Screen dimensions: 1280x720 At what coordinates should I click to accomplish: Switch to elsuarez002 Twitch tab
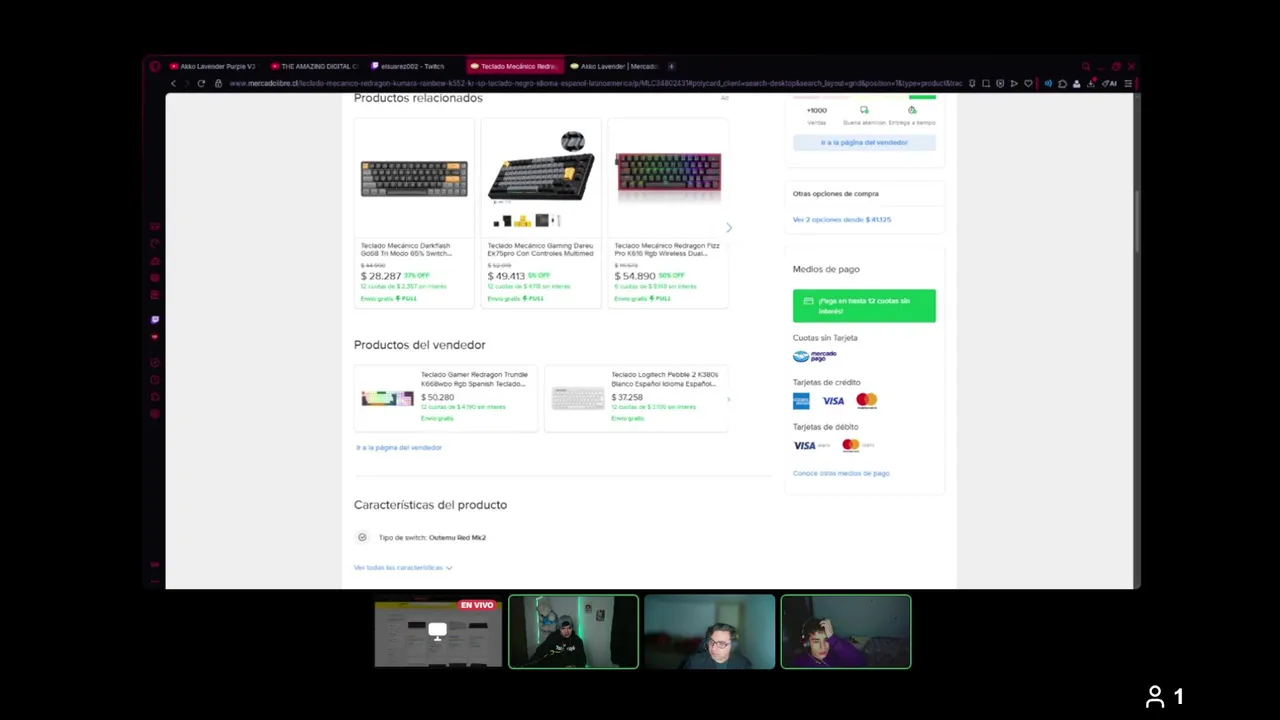click(x=412, y=66)
